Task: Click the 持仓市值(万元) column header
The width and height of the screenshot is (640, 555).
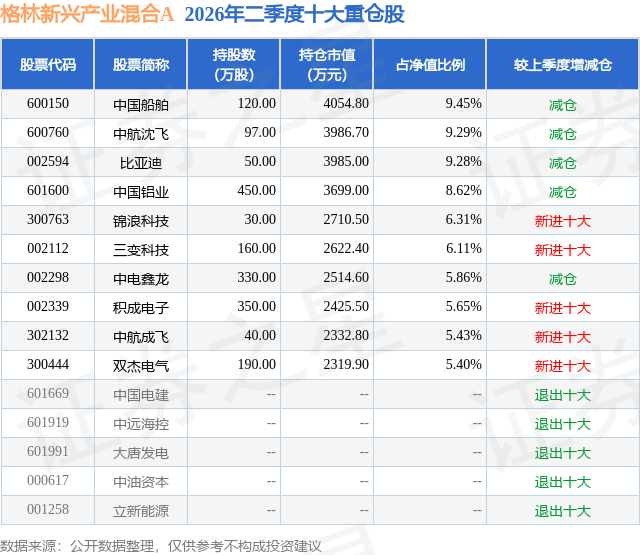Action: point(327,64)
